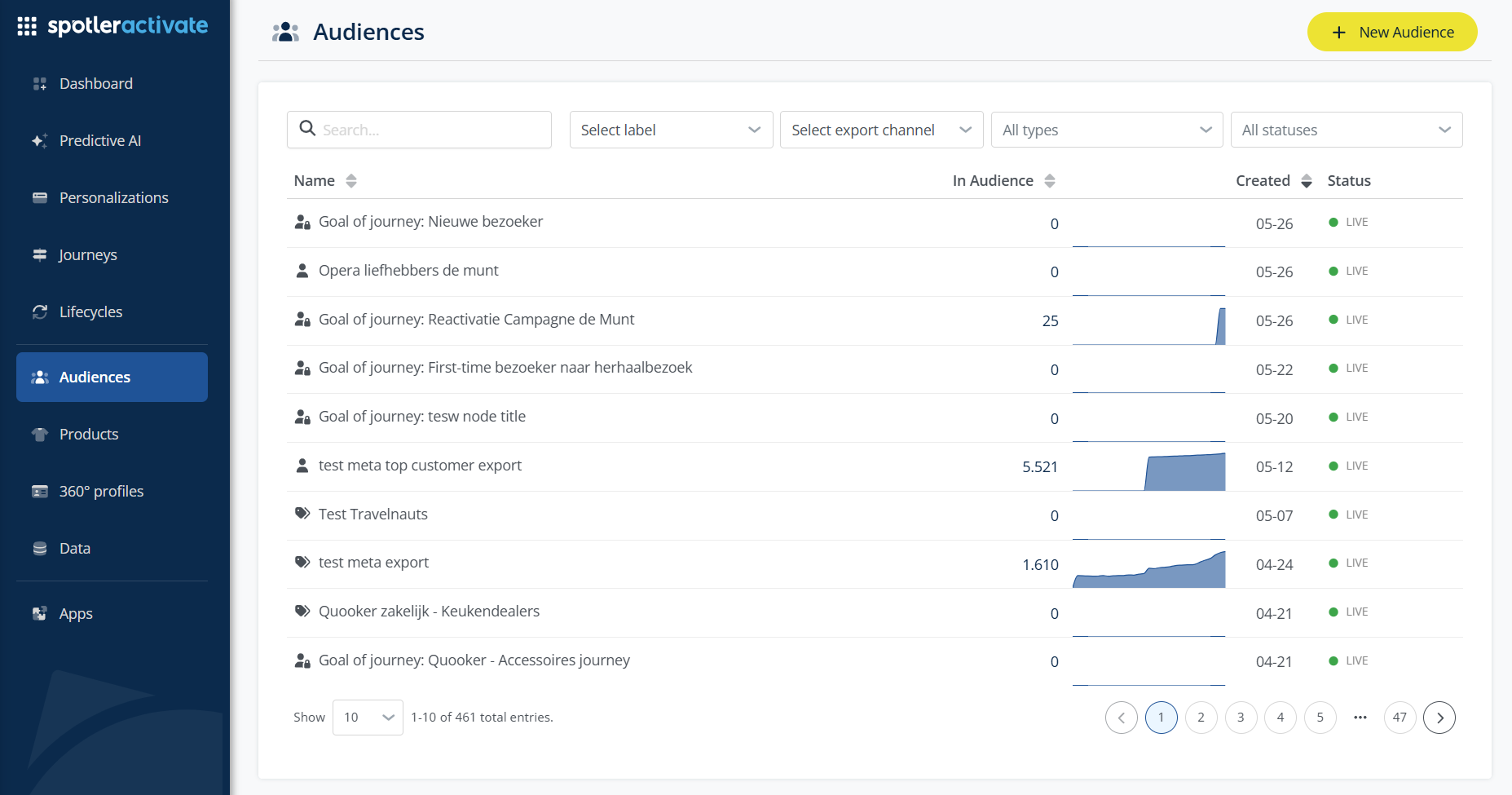Open the All statuses filter dropdown
Image resolution: width=1512 pixels, height=795 pixels.
pyautogui.click(x=1347, y=130)
